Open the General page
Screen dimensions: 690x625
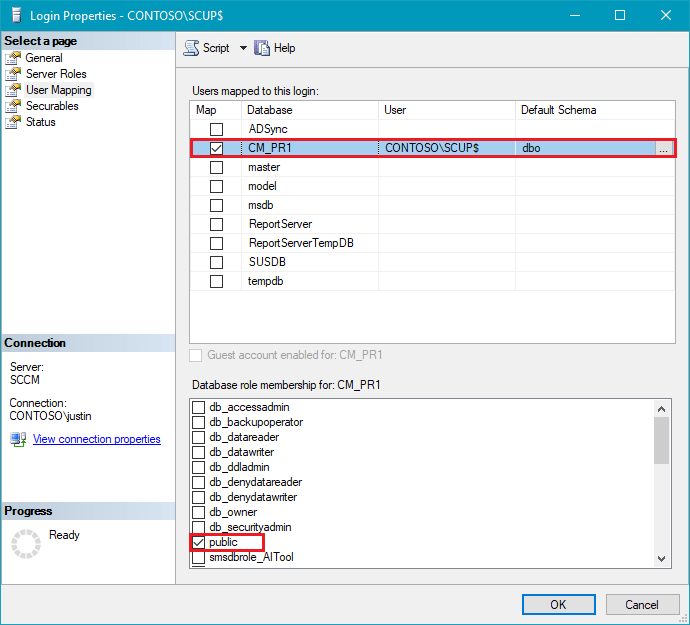(44, 58)
